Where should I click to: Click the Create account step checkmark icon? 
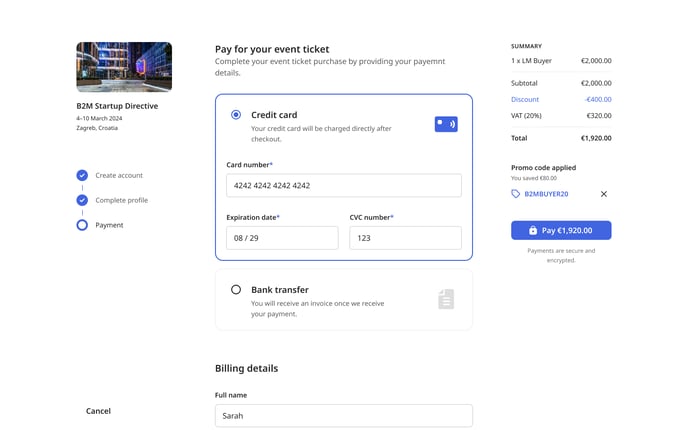click(x=82, y=176)
